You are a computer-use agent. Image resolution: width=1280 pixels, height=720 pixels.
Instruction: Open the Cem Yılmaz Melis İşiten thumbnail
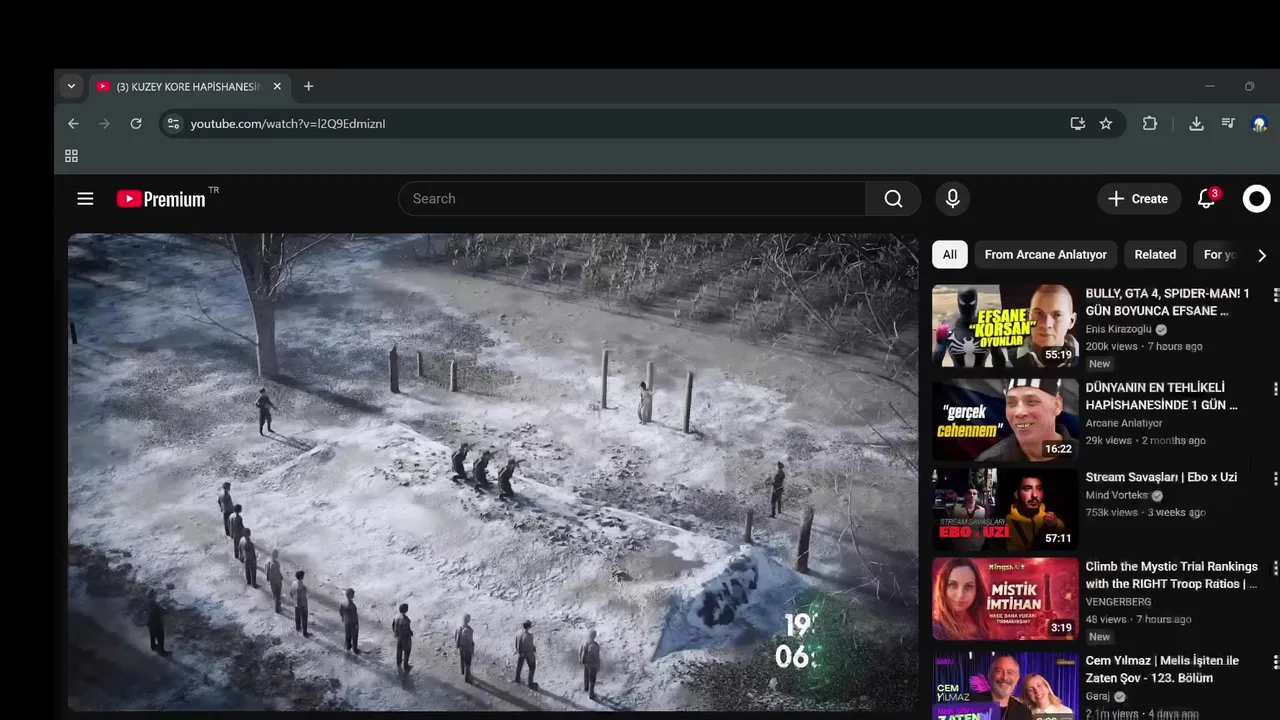click(1005, 686)
